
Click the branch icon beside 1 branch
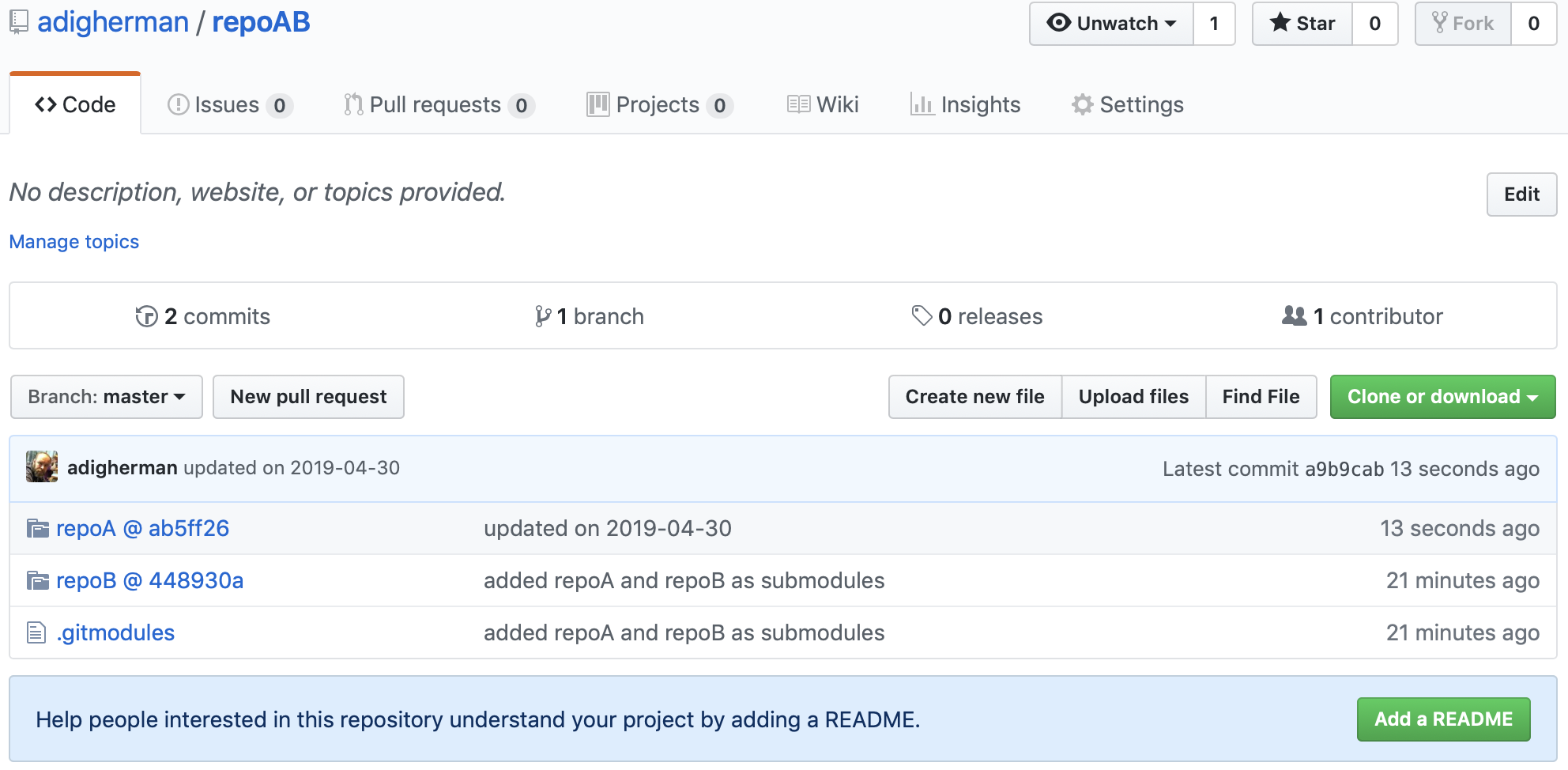tap(542, 316)
